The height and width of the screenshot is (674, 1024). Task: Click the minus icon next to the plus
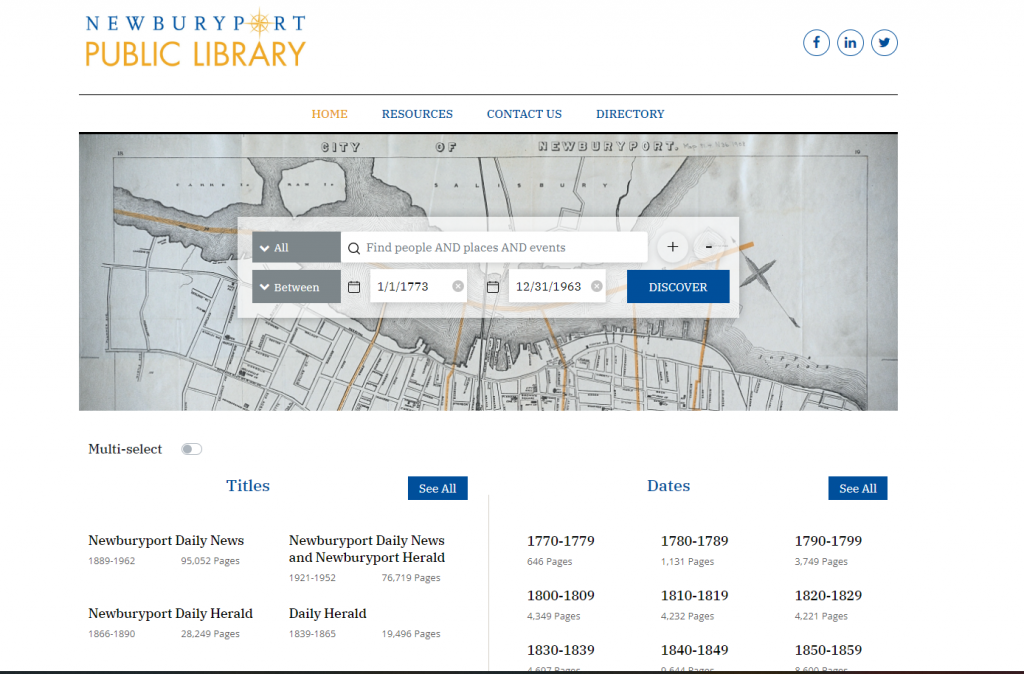709,247
